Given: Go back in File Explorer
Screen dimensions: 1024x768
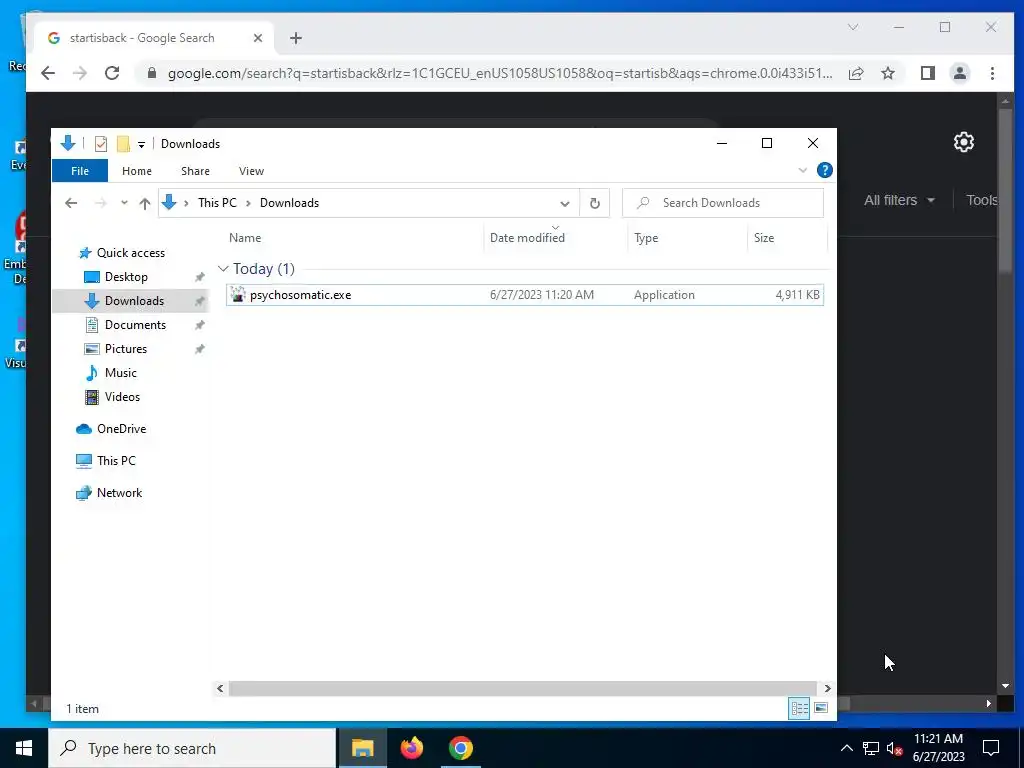Looking at the screenshot, I should [71, 203].
